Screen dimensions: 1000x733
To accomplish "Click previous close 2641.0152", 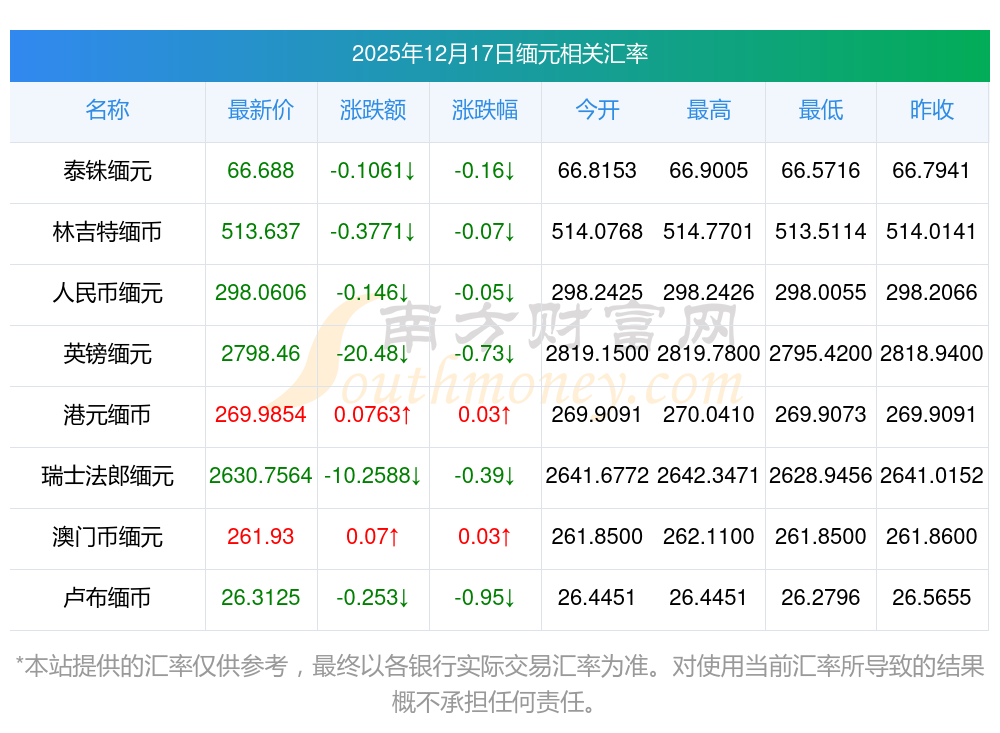I will click(x=932, y=475).
